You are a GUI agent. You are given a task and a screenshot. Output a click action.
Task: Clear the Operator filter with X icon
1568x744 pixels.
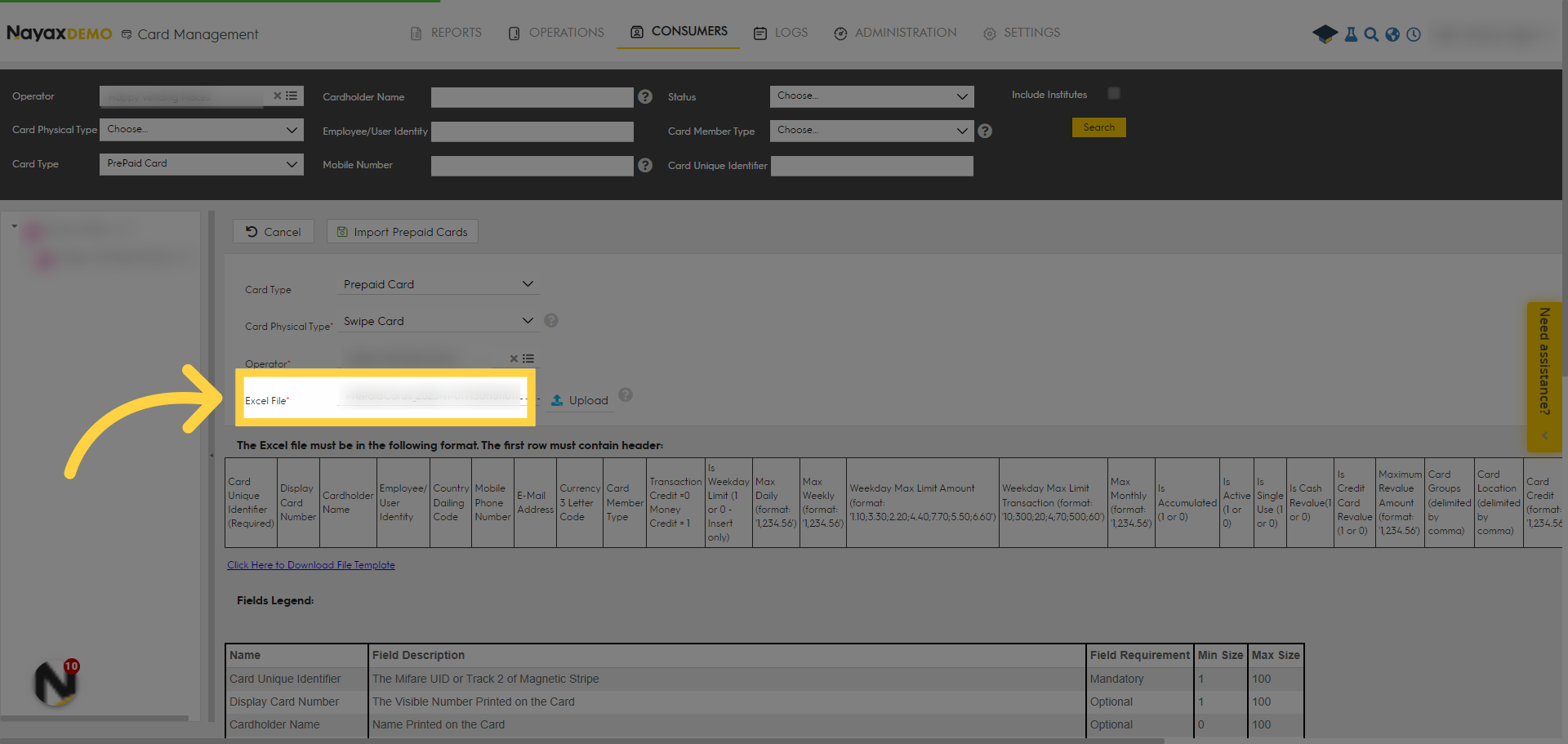[x=277, y=96]
